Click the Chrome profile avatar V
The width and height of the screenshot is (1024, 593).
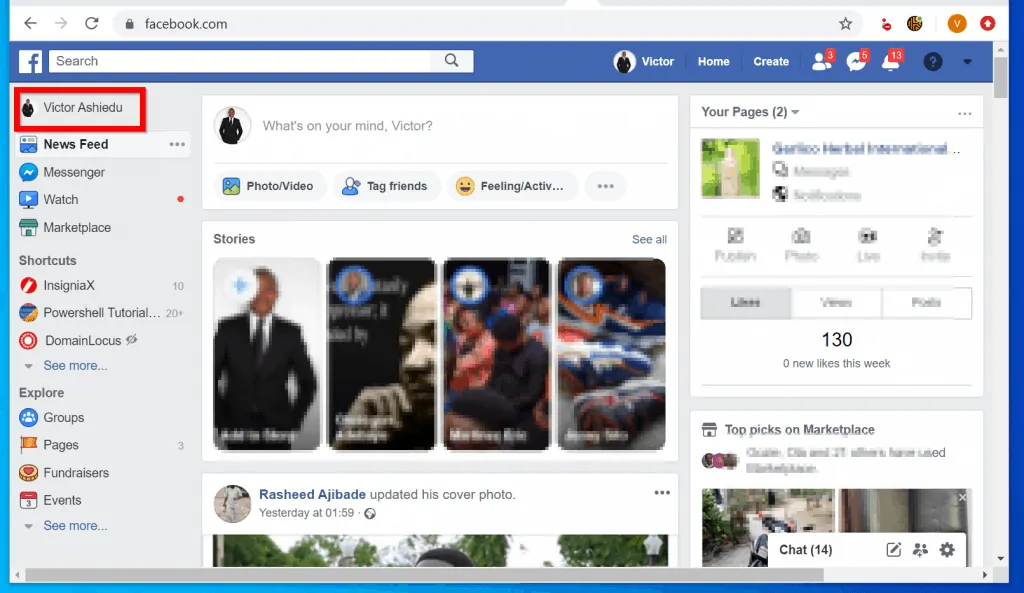point(957,24)
